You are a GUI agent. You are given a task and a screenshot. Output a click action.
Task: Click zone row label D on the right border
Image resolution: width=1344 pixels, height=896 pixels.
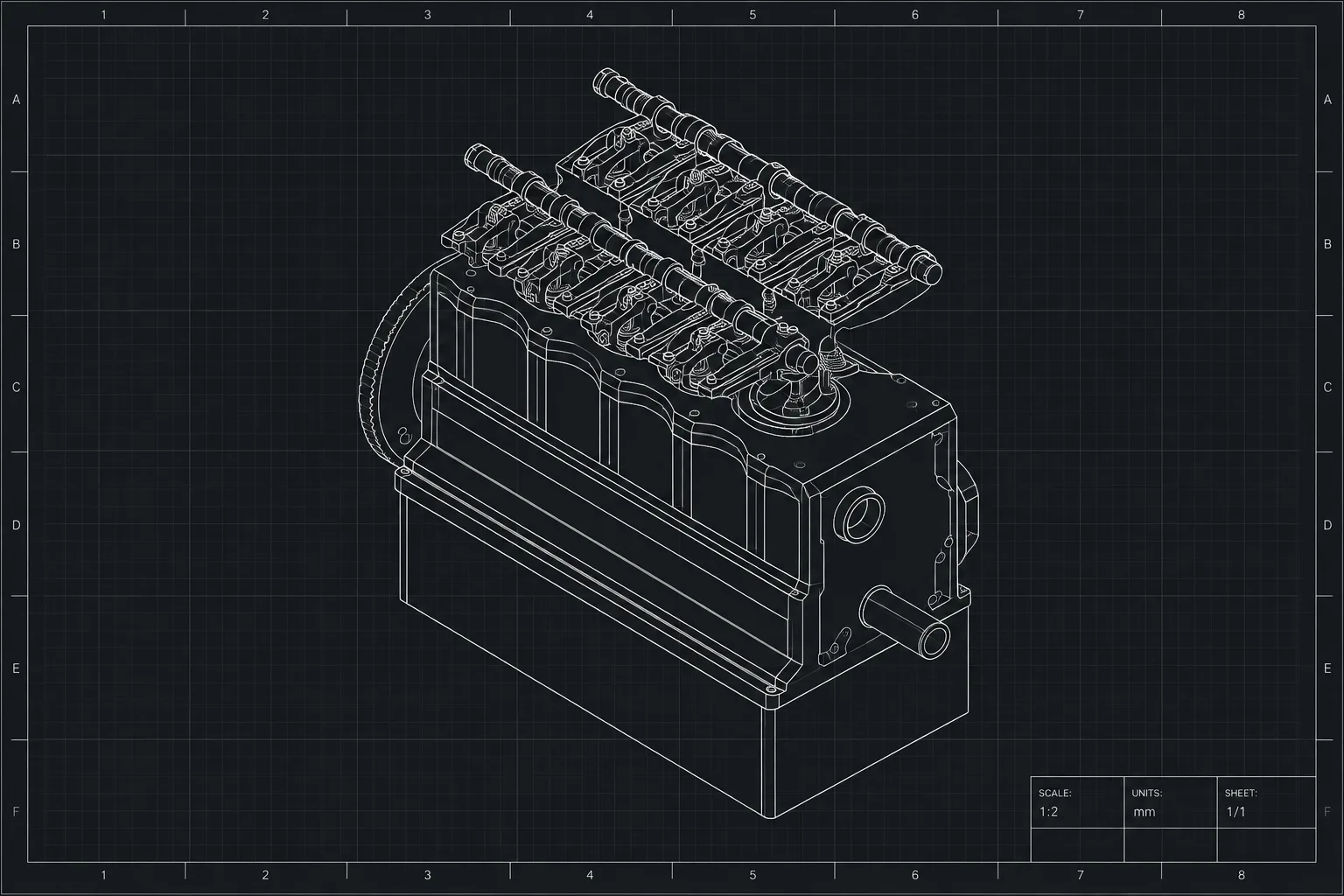pos(1327,526)
